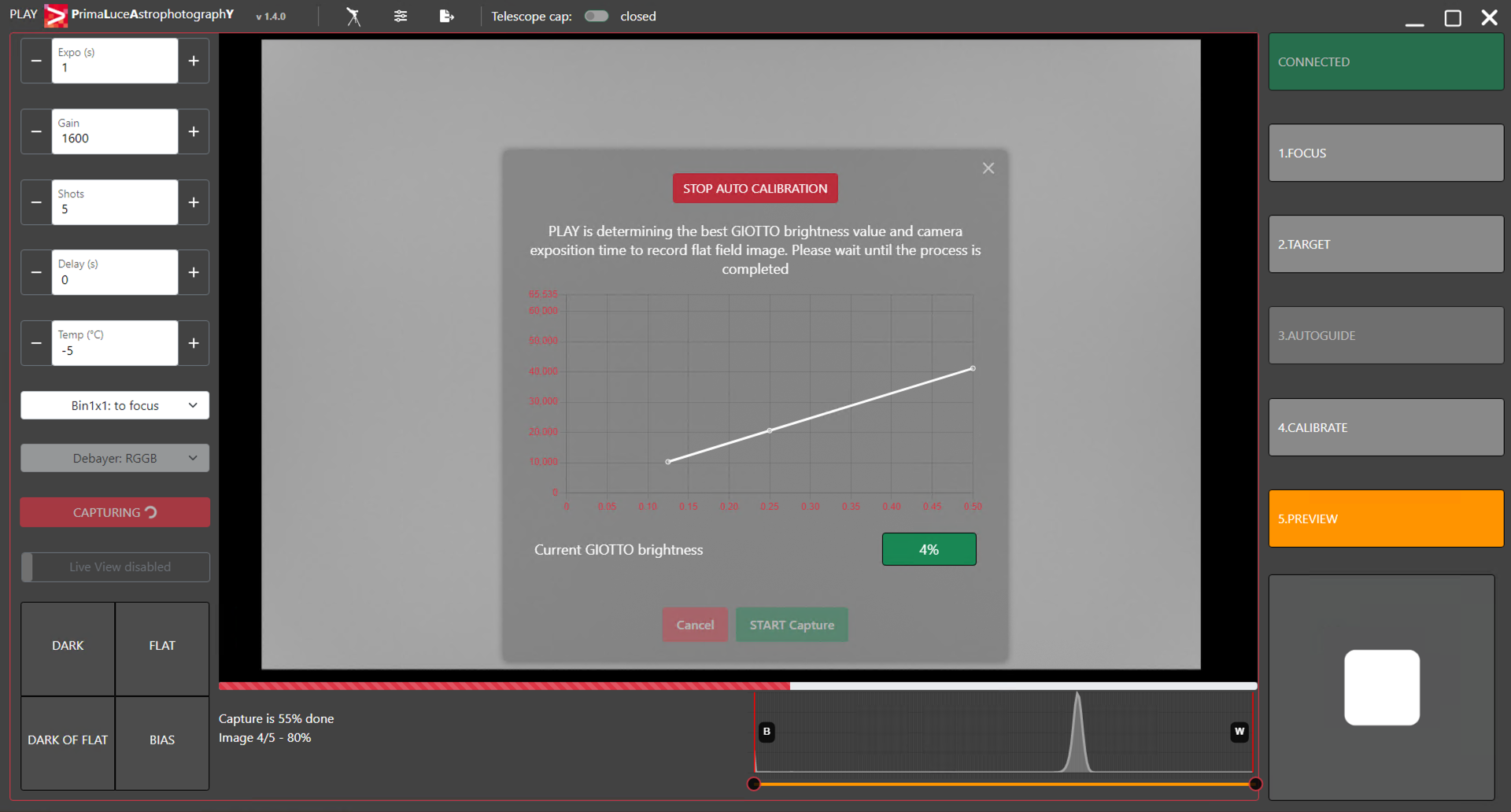Click the CAPTURING button
Image resolution: width=1511 pixels, height=812 pixels.
tap(115, 512)
